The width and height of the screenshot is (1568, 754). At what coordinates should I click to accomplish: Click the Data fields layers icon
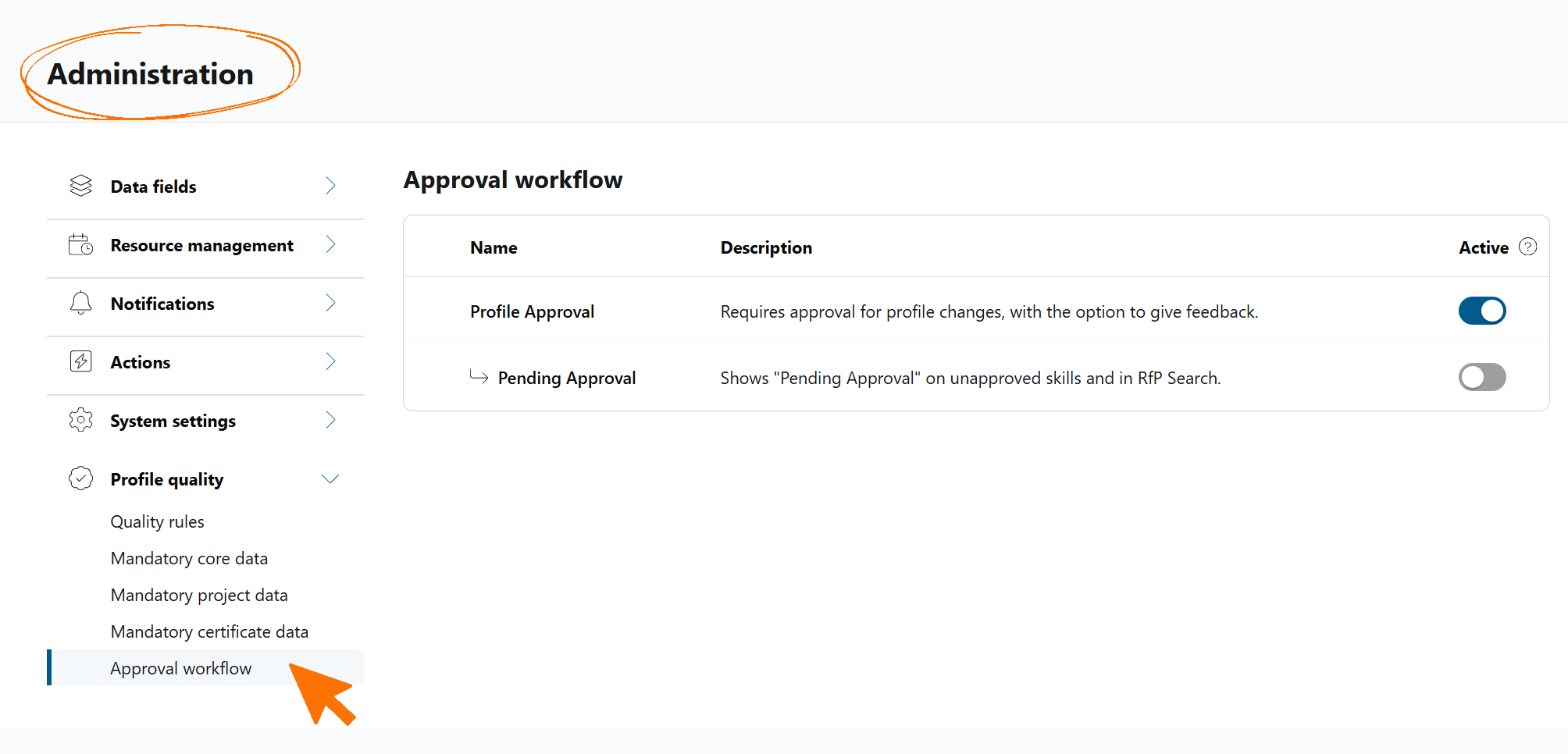[81, 186]
